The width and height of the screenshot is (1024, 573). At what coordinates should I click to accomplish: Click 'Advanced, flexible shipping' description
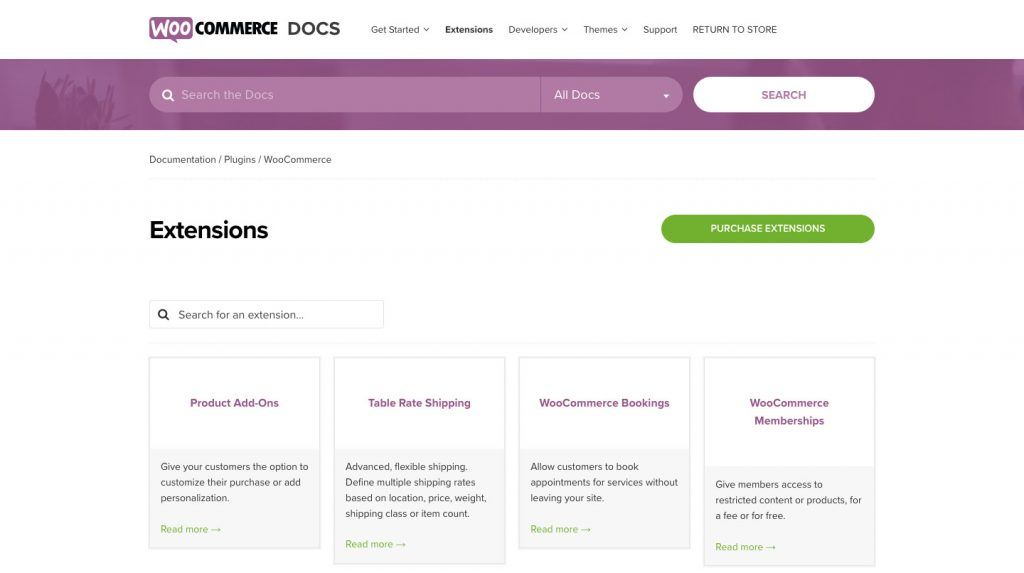416,490
